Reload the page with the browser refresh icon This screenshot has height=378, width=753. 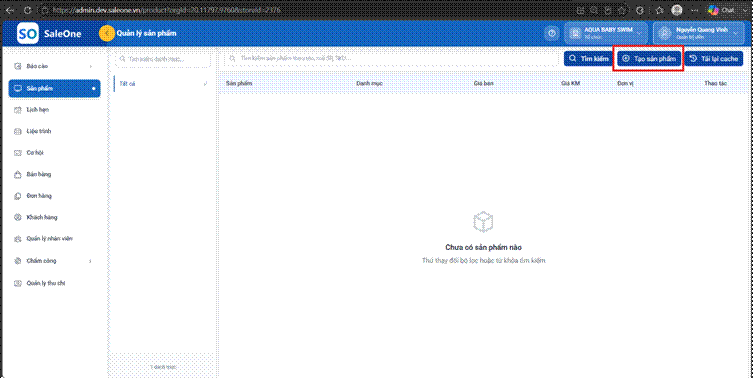pyautogui.click(x=27, y=10)
